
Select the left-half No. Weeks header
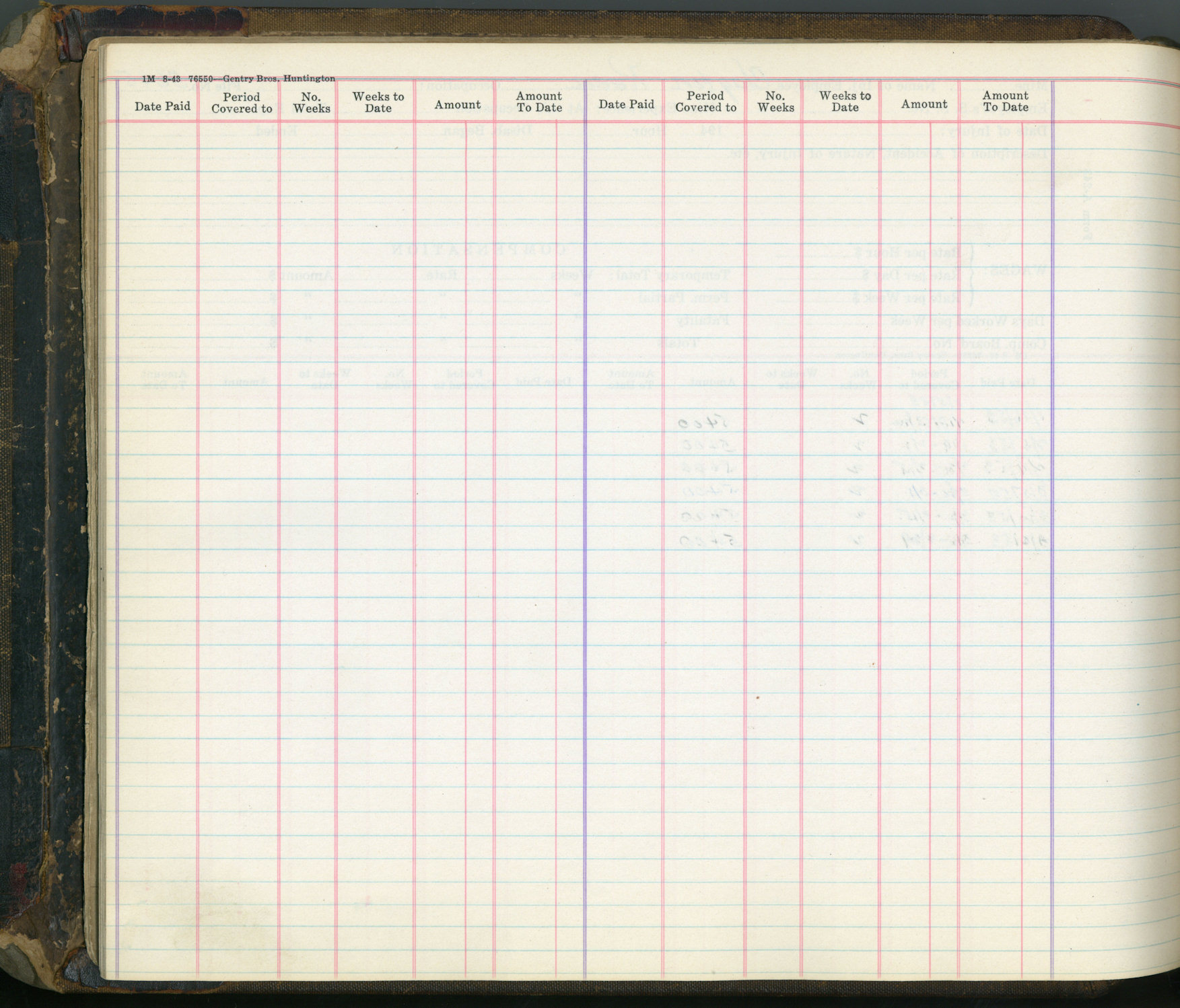tap(311, 103)
